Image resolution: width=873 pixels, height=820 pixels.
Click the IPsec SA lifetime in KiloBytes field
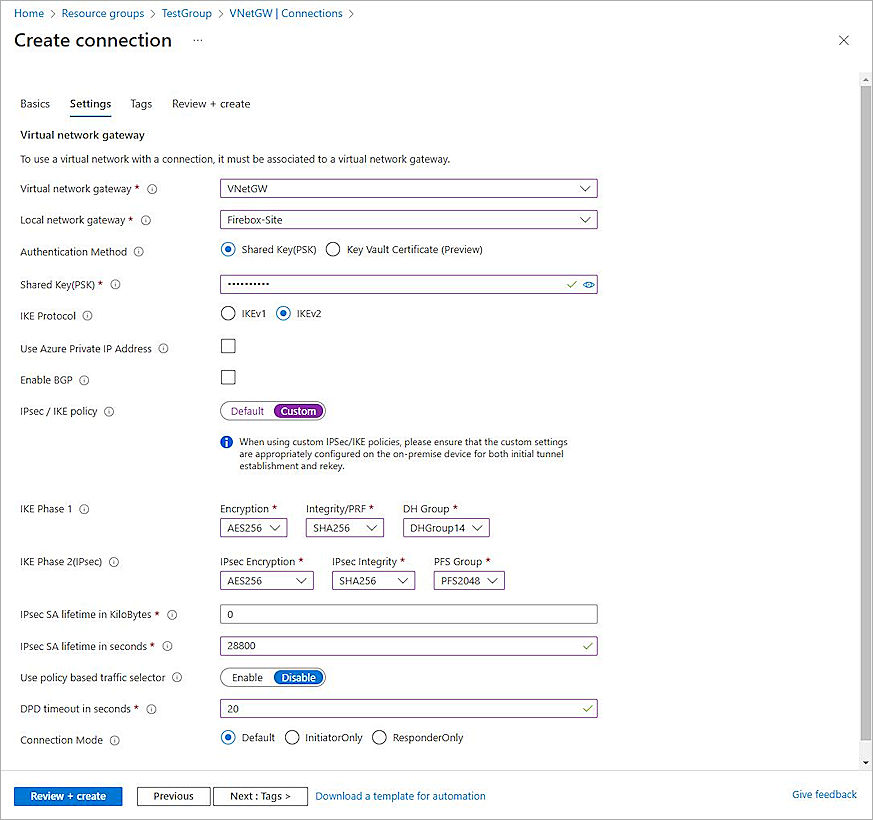(x=408, y=613)
